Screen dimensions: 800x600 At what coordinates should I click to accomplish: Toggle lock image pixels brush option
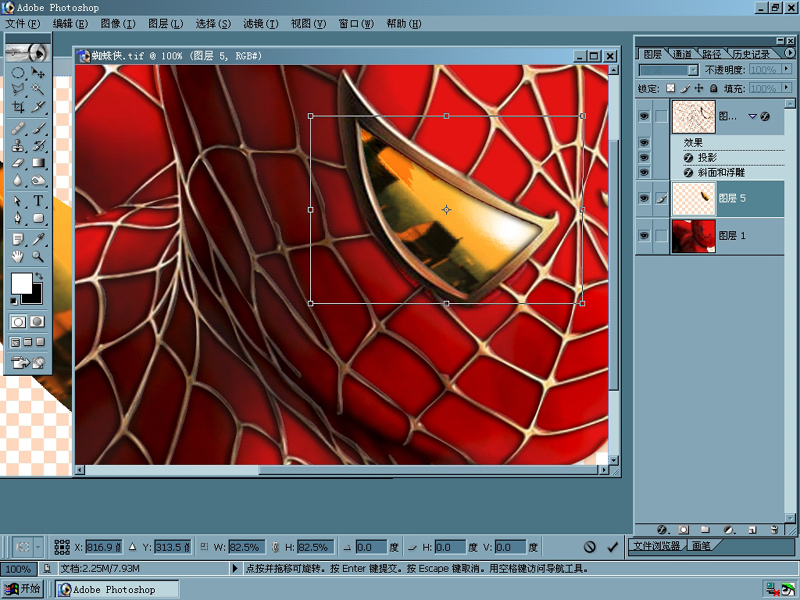685,88
